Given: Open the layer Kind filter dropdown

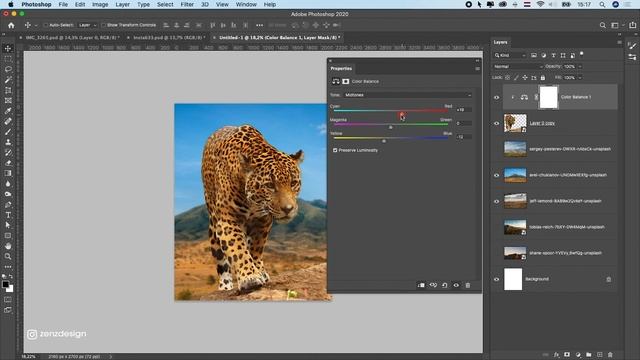Looking at the screenshot, I should click(510, 55).
